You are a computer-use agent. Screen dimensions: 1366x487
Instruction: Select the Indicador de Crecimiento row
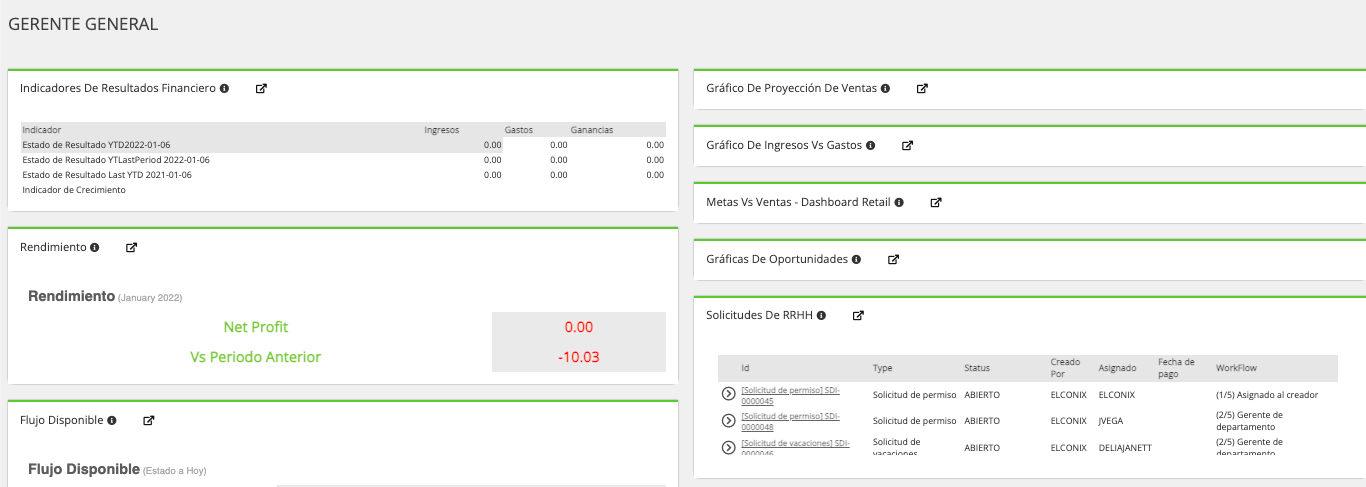click(343, 190)
